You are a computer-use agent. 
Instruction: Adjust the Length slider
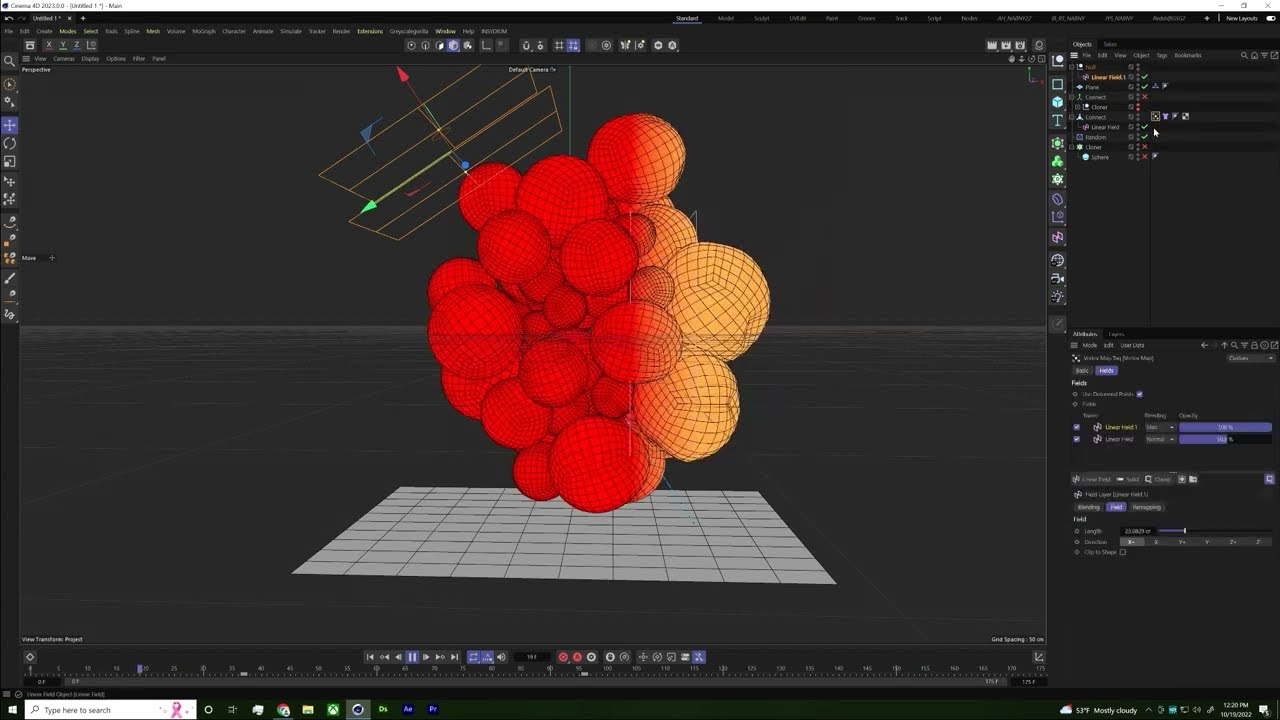[x=1215, y=531]
